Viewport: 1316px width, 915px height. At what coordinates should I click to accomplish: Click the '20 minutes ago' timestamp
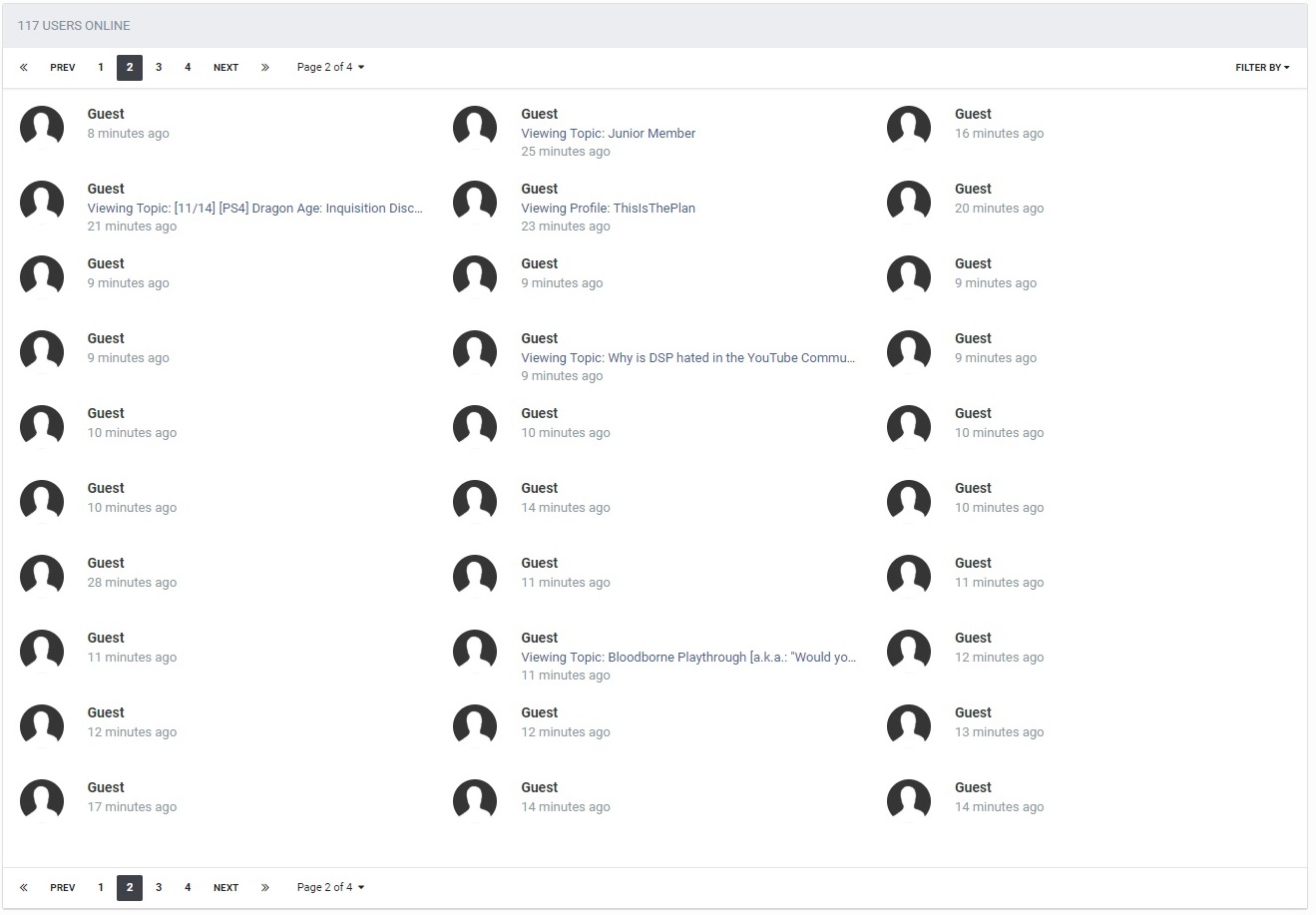coord(1000,209)
